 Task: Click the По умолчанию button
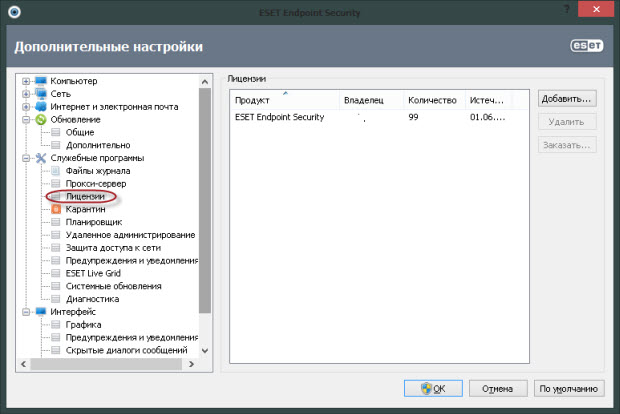point(569,389)
